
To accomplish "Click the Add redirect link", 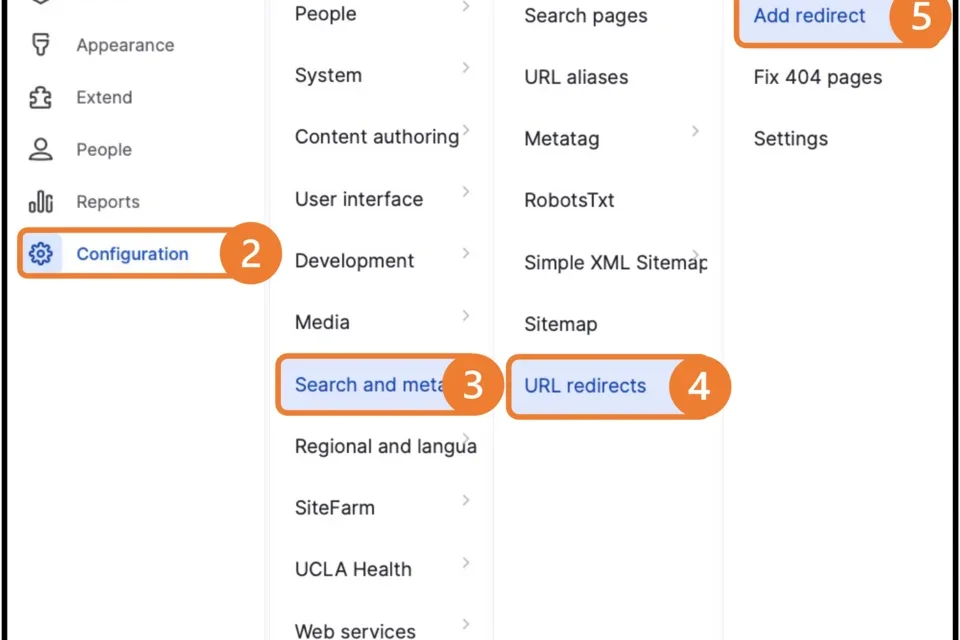I will click(809, 16).
